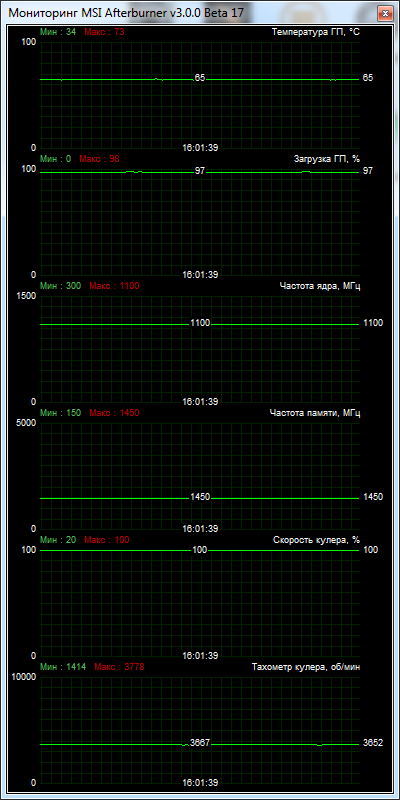Click GPU load maximum 'Макс : 98'
400x800 pixels.
[x=99, y=159]
